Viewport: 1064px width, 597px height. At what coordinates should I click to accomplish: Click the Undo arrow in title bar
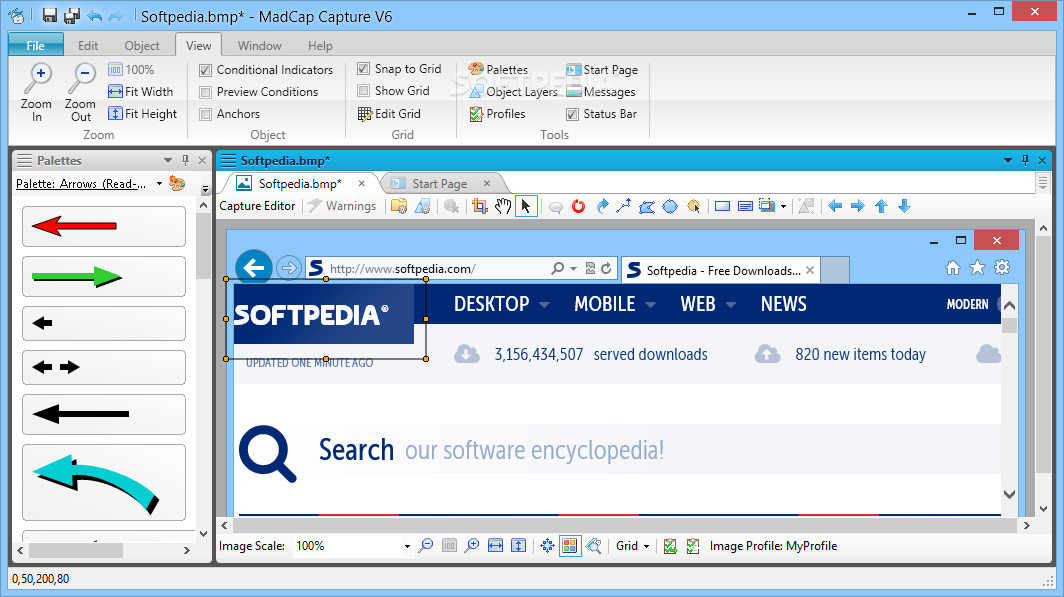point(94,16)
